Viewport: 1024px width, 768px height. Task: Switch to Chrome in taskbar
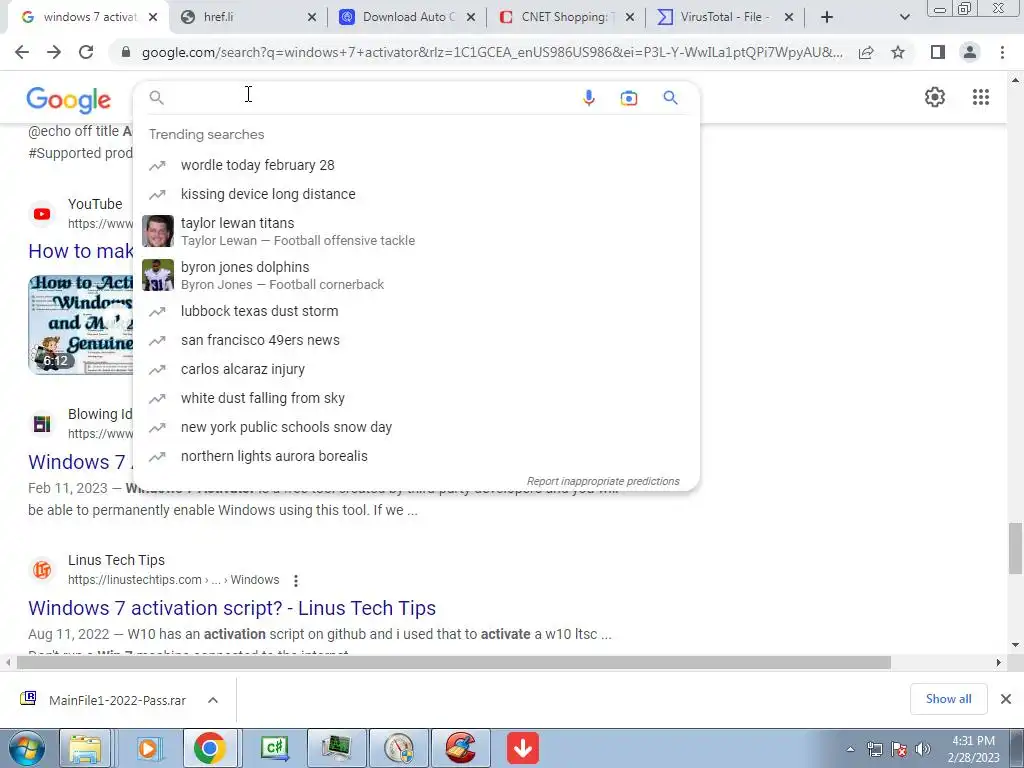pos(210,748)
